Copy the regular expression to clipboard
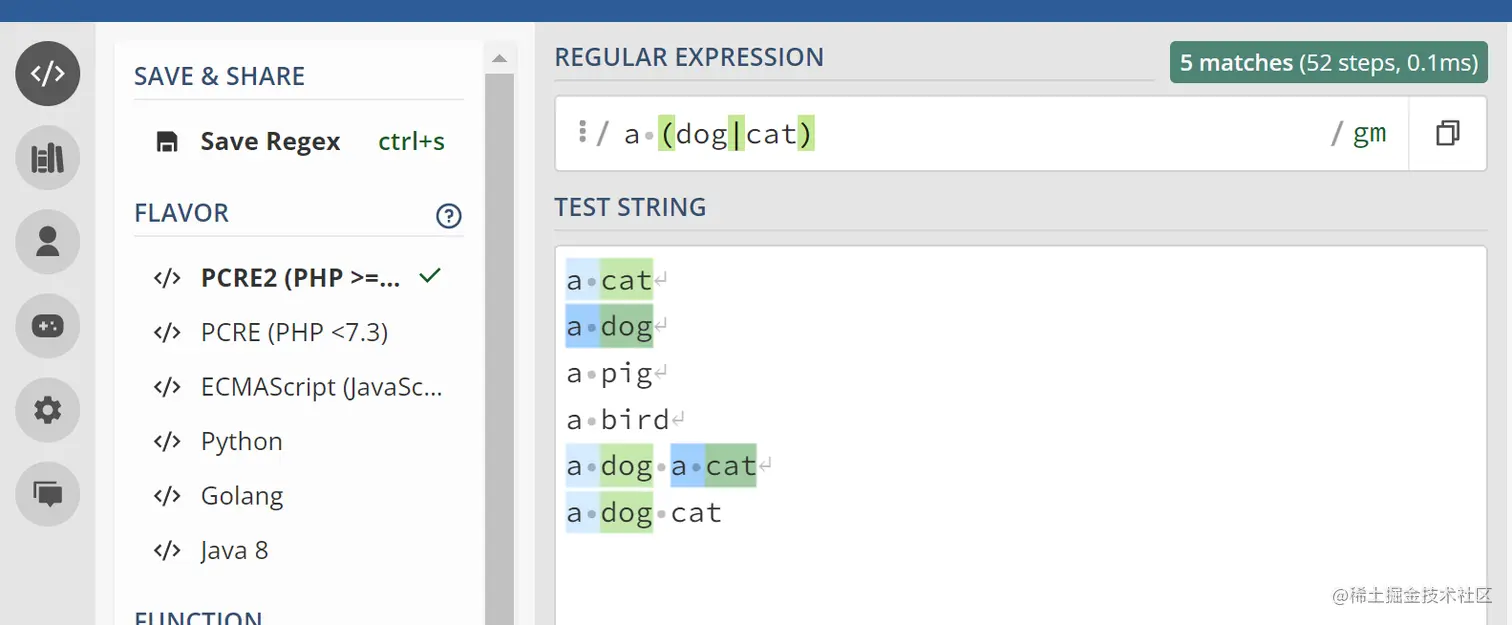 pyautogui.click(x=1447, y=133)
